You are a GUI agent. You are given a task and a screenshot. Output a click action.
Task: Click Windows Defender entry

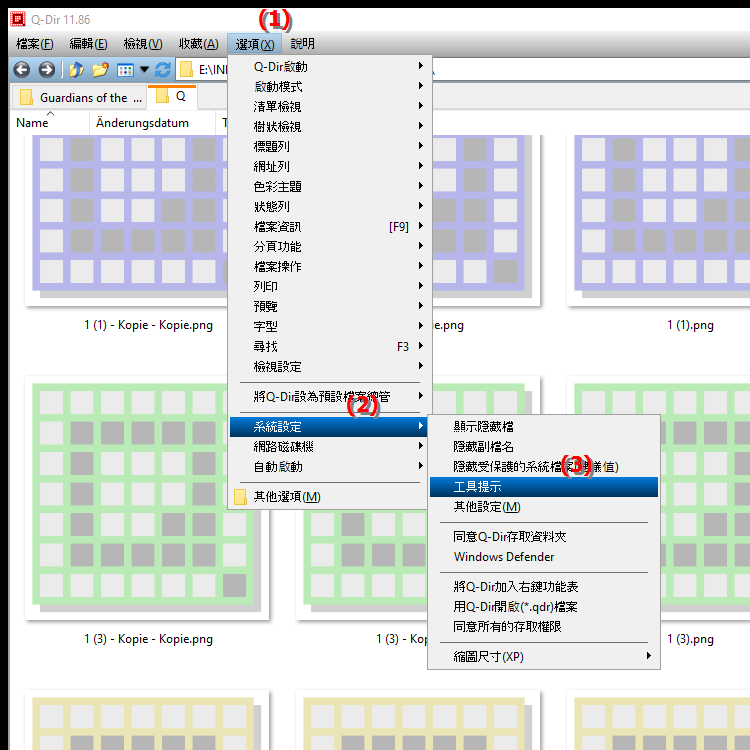[x=544, y=557]
